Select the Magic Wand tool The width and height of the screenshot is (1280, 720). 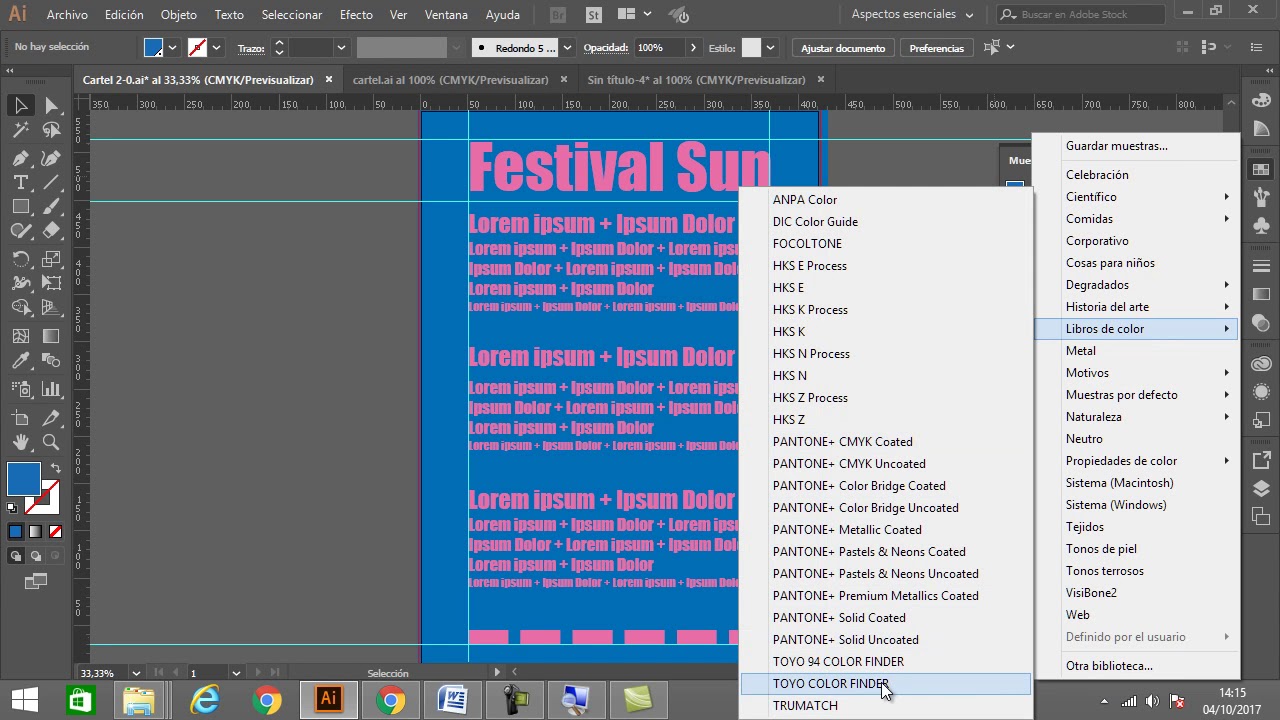[x=21, y=130]
